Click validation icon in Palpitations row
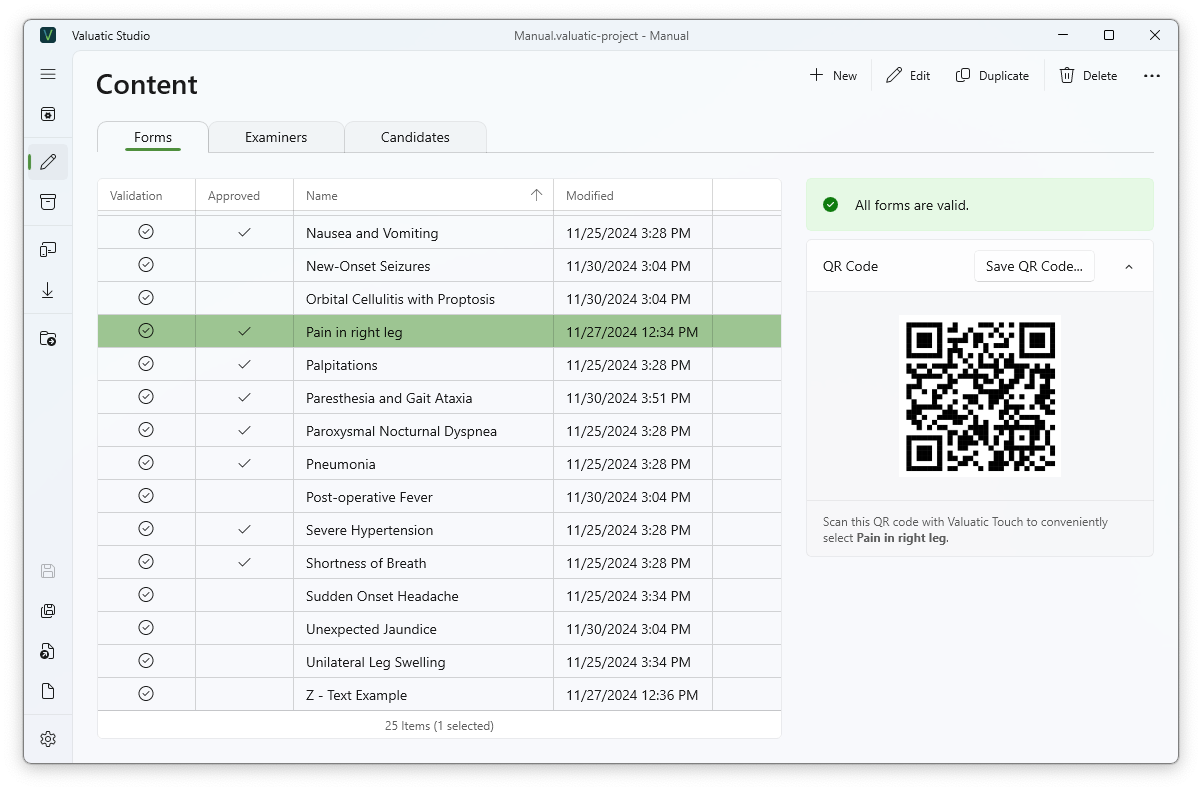The image size is (1202, 791). click(x=146, y=364)
